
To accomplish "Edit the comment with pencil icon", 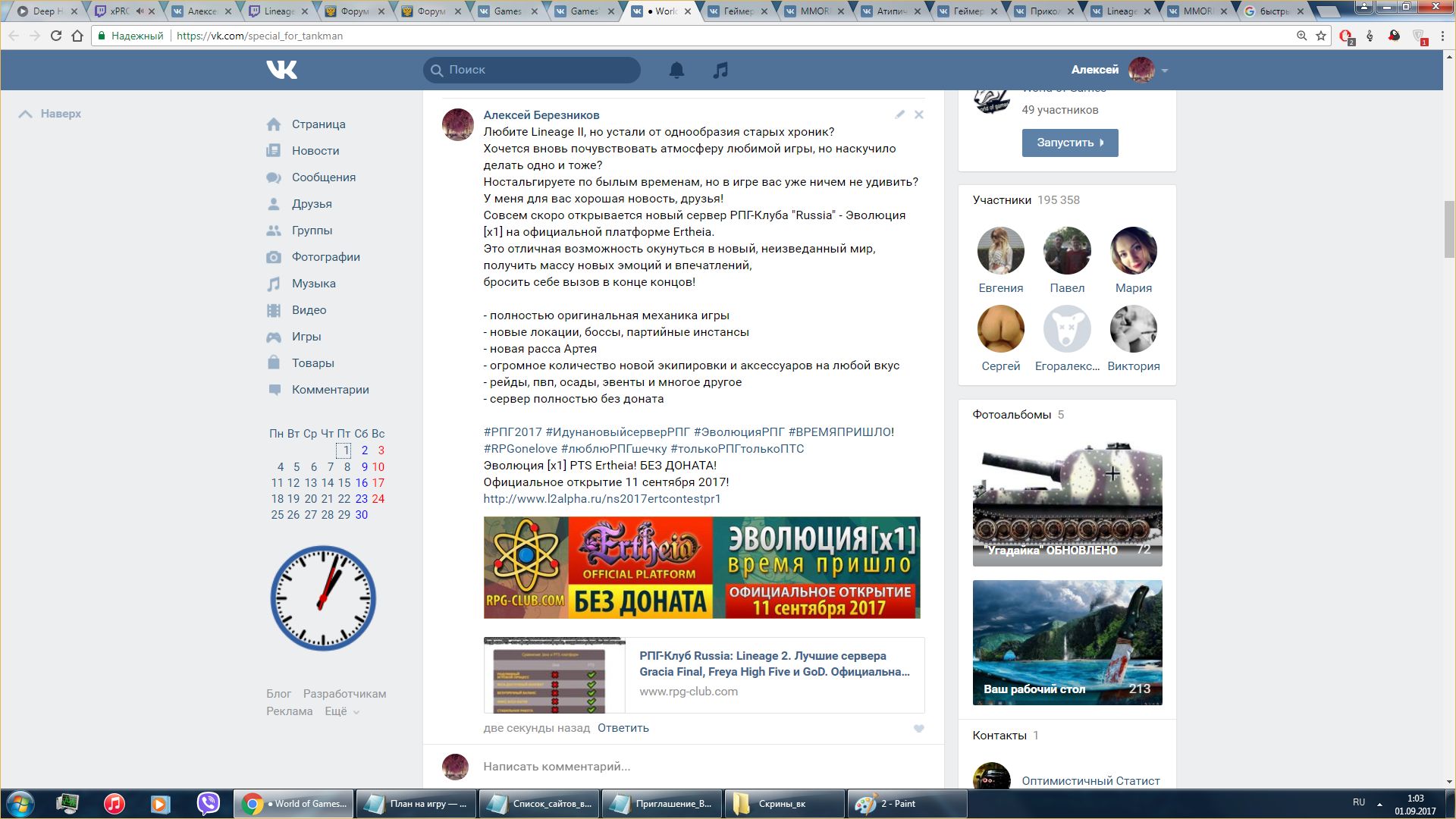I will 899,115.
